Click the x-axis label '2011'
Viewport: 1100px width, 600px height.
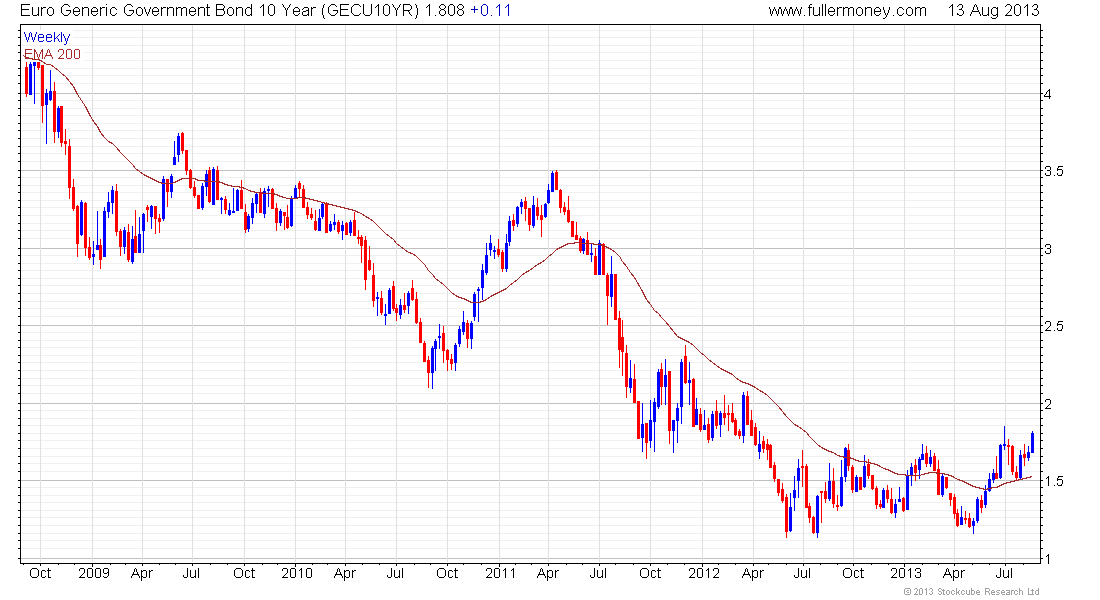click(501, 573)
